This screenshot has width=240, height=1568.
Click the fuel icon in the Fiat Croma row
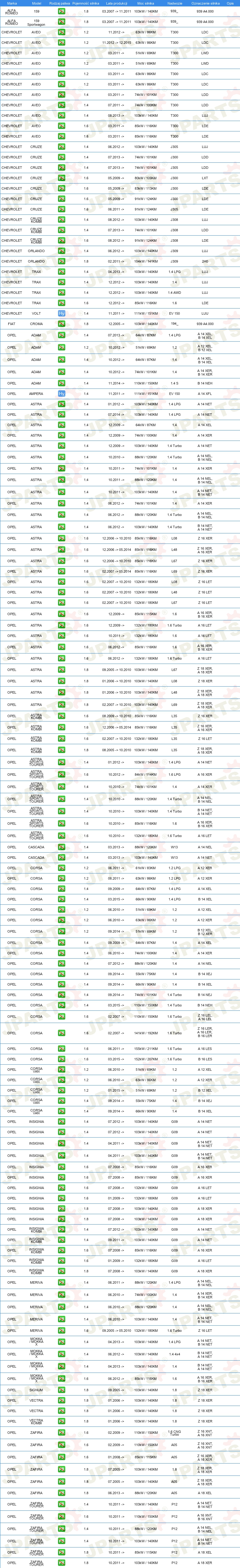[61, 324]
